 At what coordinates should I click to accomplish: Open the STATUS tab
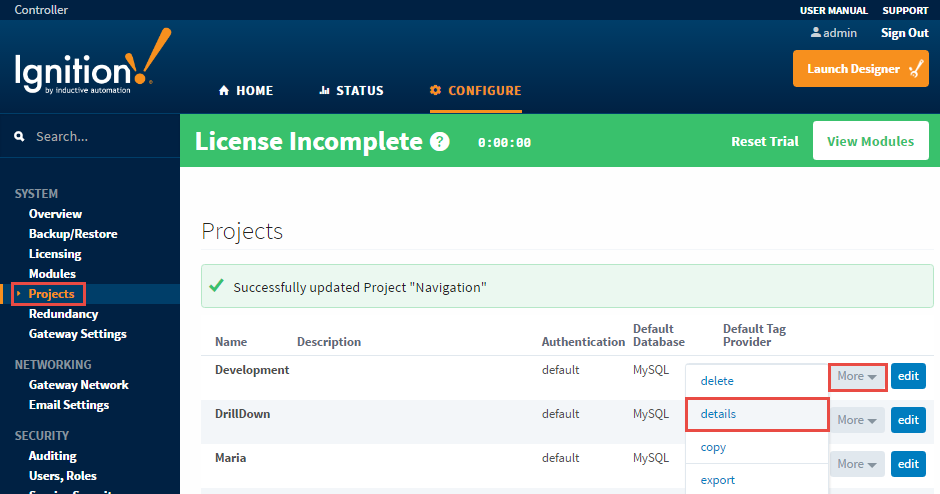351,91
